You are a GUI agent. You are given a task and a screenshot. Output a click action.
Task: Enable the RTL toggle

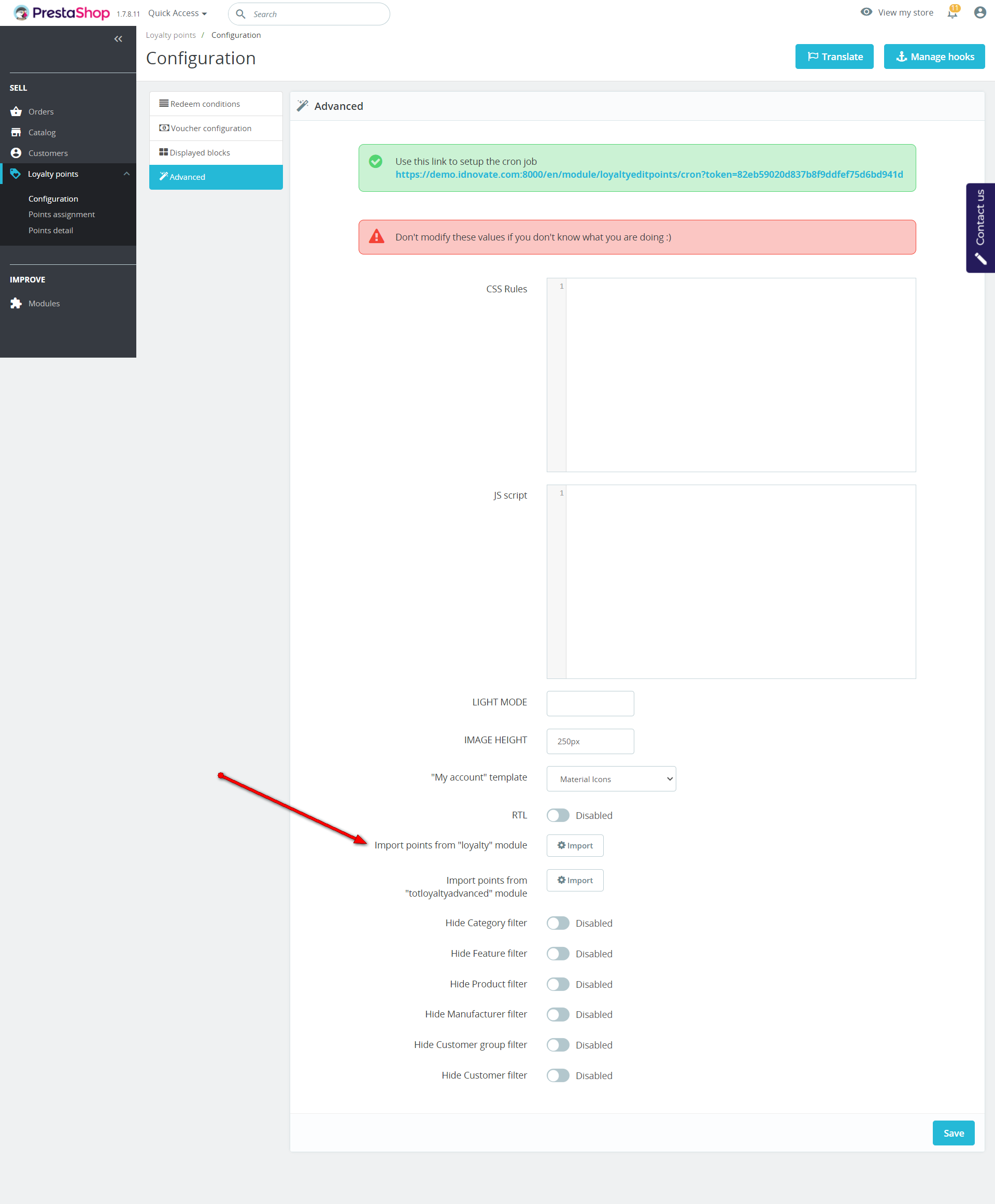coord(558,815)
